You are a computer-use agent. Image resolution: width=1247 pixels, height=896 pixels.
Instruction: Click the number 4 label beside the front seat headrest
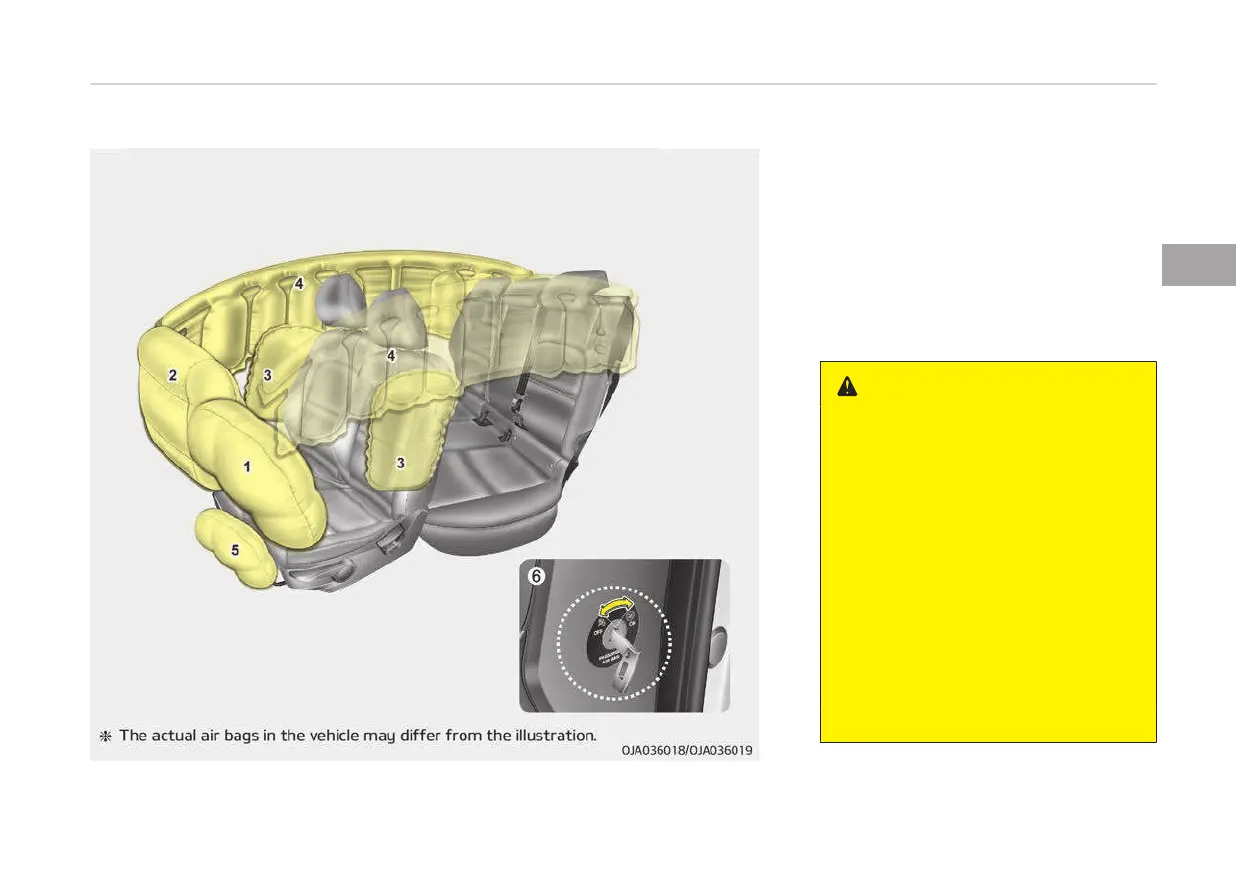pos(392,355)
